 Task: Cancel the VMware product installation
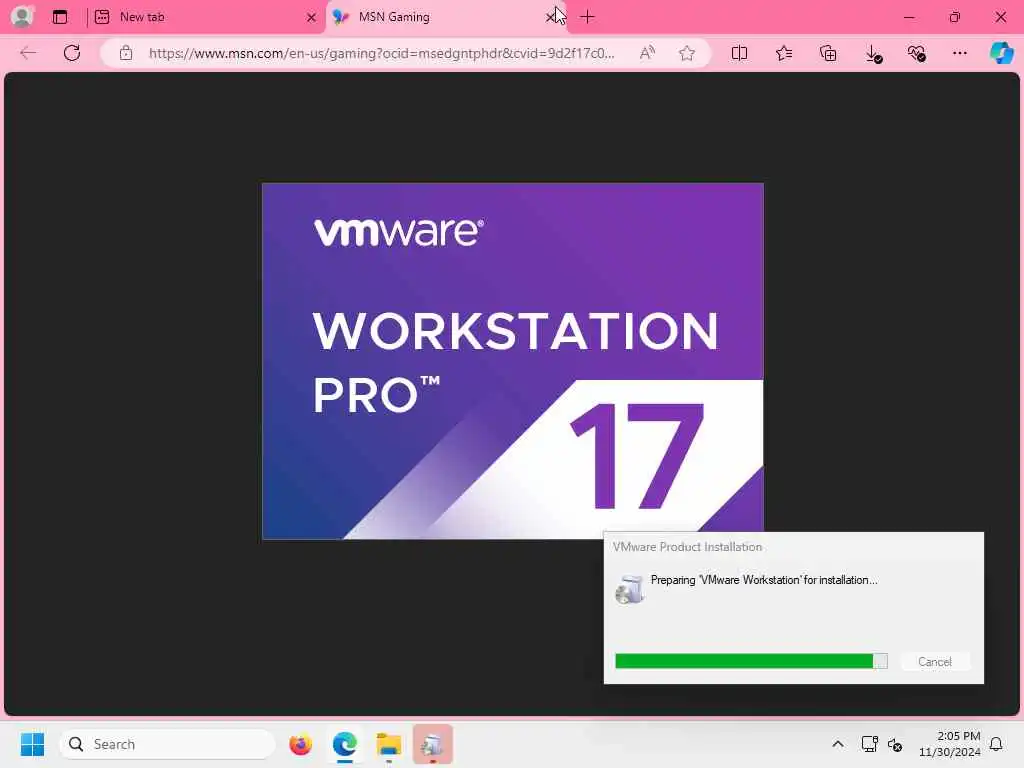pyautogui.click(x=935, y=662)
